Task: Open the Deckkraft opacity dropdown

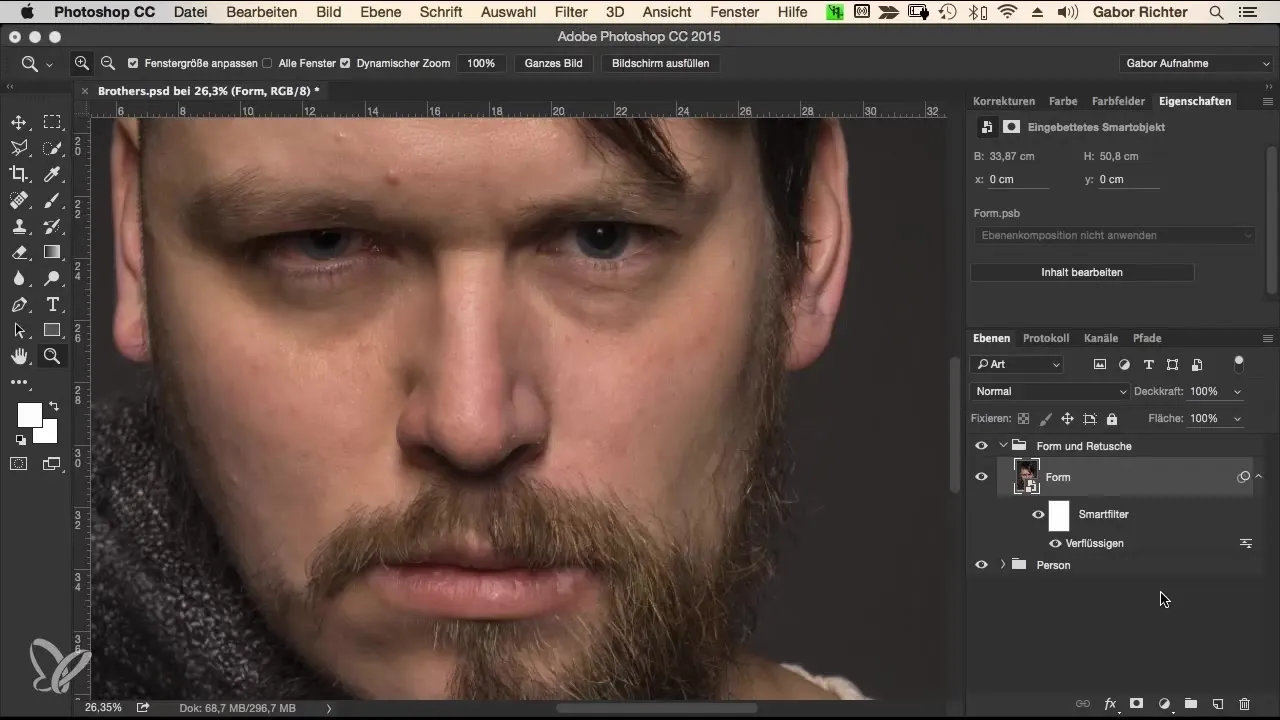Action: [1238, 391]
